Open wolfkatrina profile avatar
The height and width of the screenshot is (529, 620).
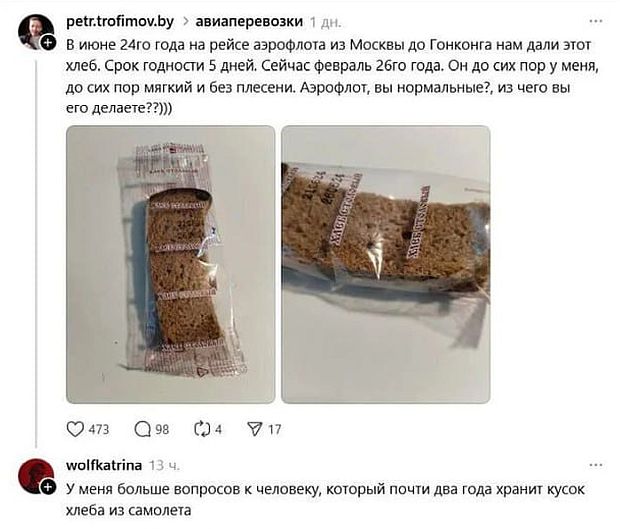click(x=36, y=476)
